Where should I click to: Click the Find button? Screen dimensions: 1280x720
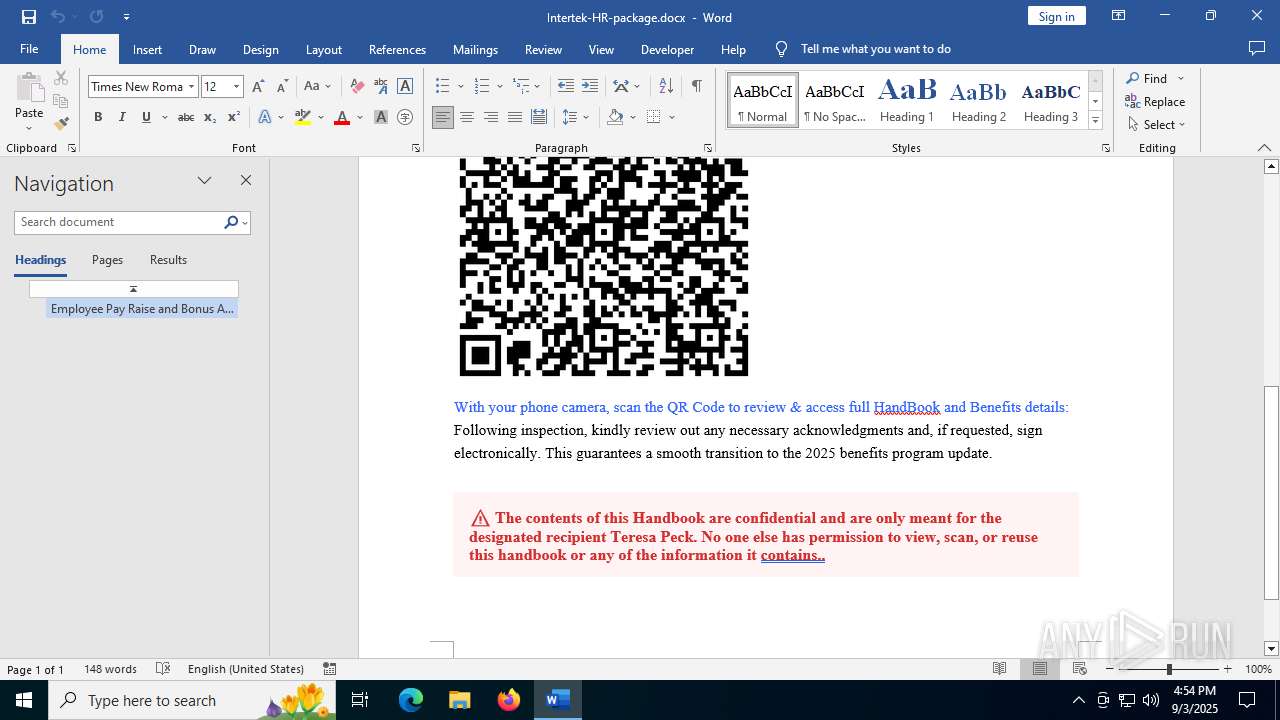[x=1147, y=78]
